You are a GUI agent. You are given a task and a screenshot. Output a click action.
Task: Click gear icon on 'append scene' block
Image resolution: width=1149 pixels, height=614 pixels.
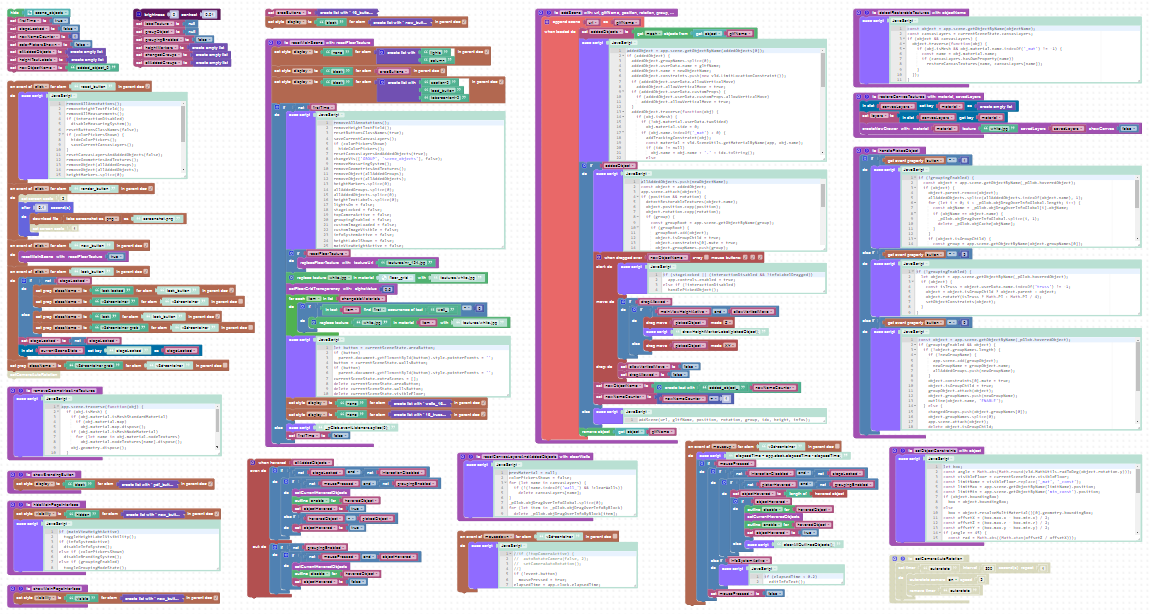tap(547, 22)
